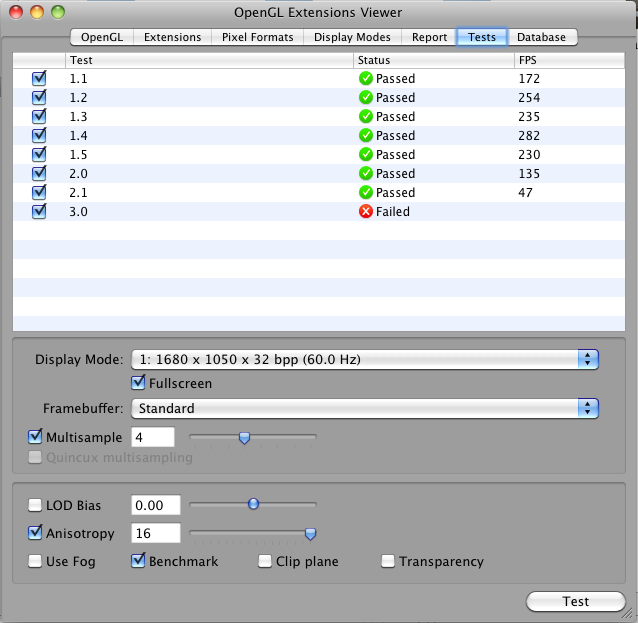Select the FPS value 172

point(529,78)
